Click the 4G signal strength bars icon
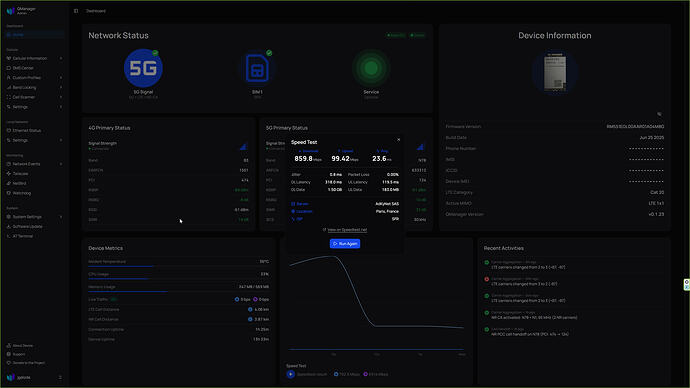The image size is (690, 388). (x=243, y=146)
